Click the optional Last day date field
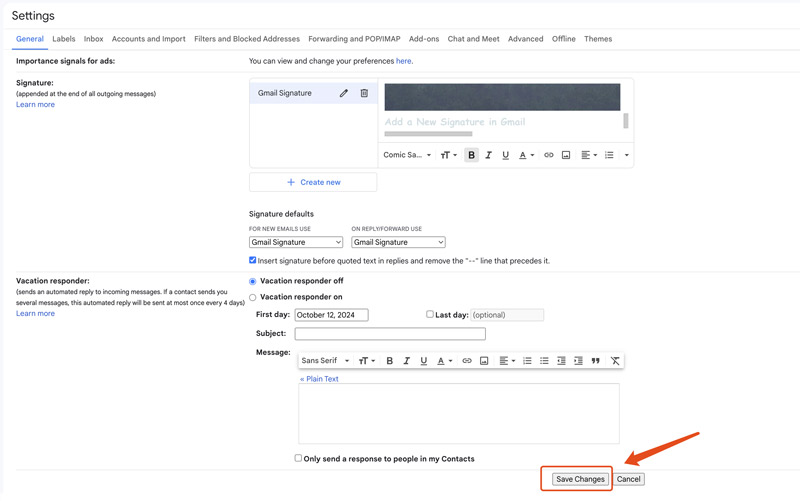This screenshot has height=501, width=800. 507,315
